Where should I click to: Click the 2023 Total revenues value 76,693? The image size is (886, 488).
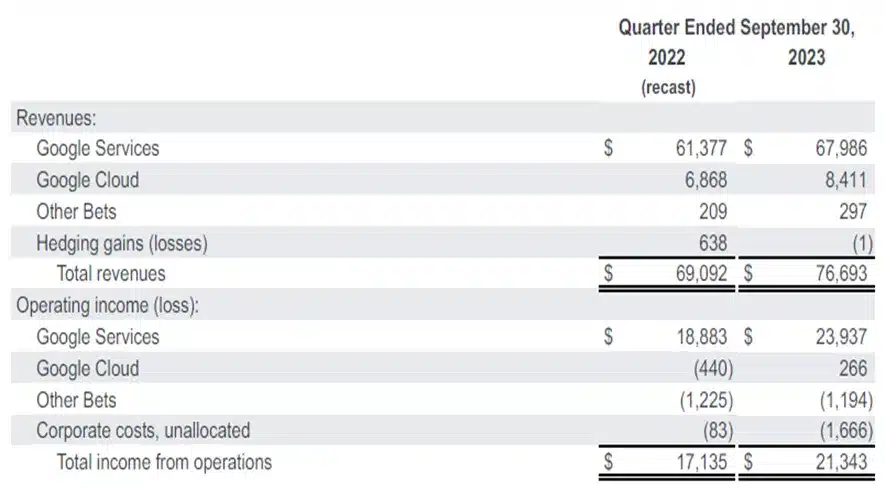point(841,273)
